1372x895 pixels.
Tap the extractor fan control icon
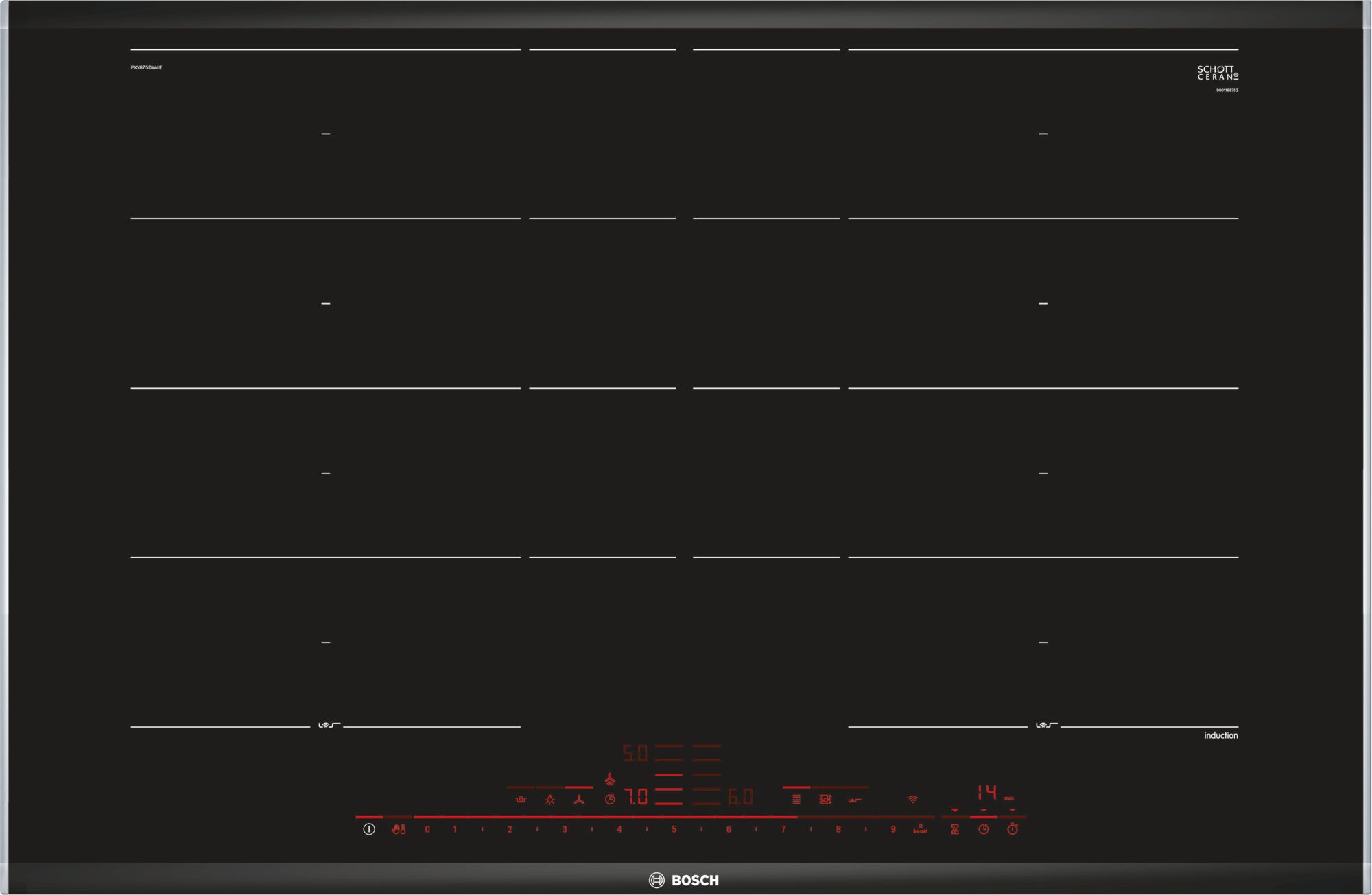coord(579,800)
